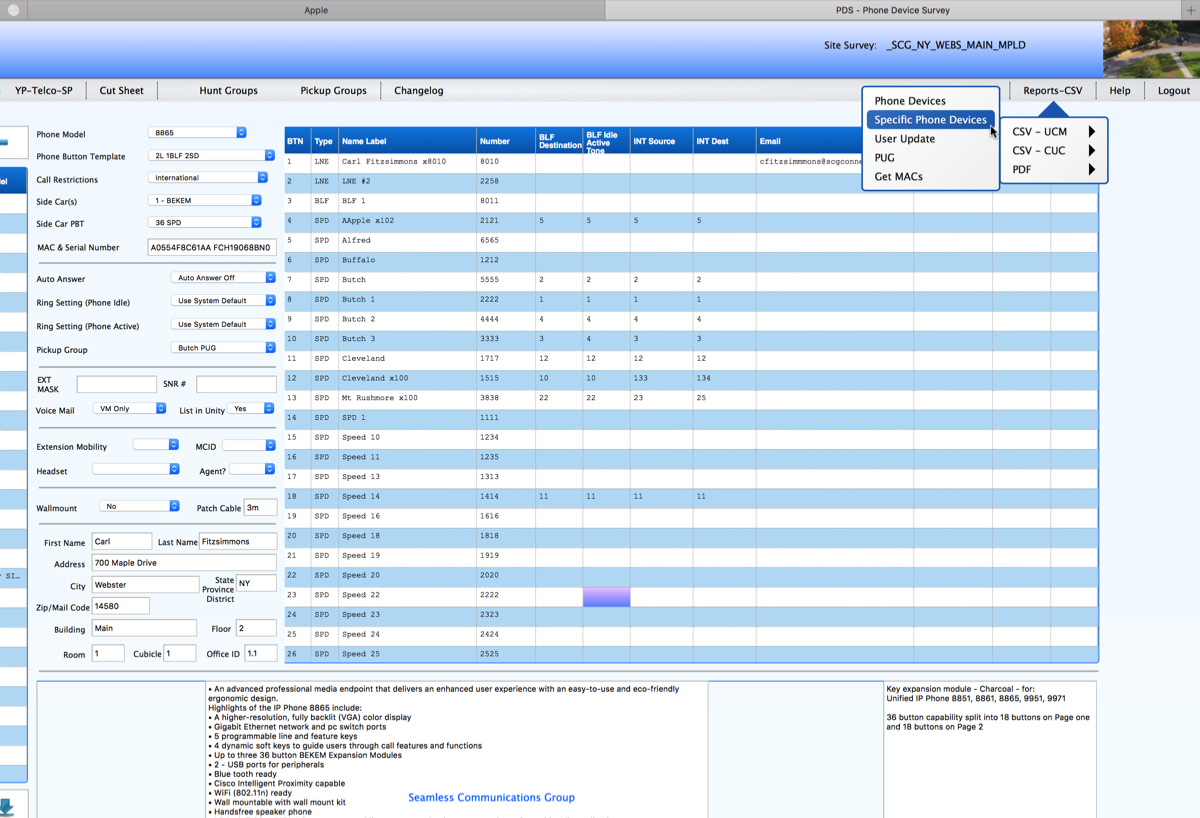
Task: Open the Help page
Action: 1120,90
